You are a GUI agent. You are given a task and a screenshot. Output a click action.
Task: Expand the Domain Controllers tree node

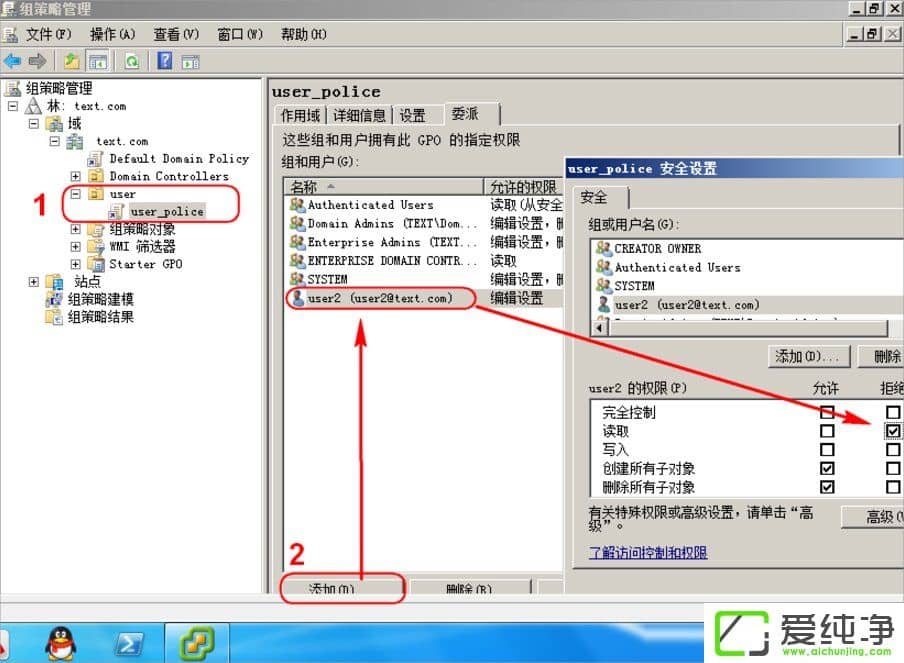tap(76, 176)
